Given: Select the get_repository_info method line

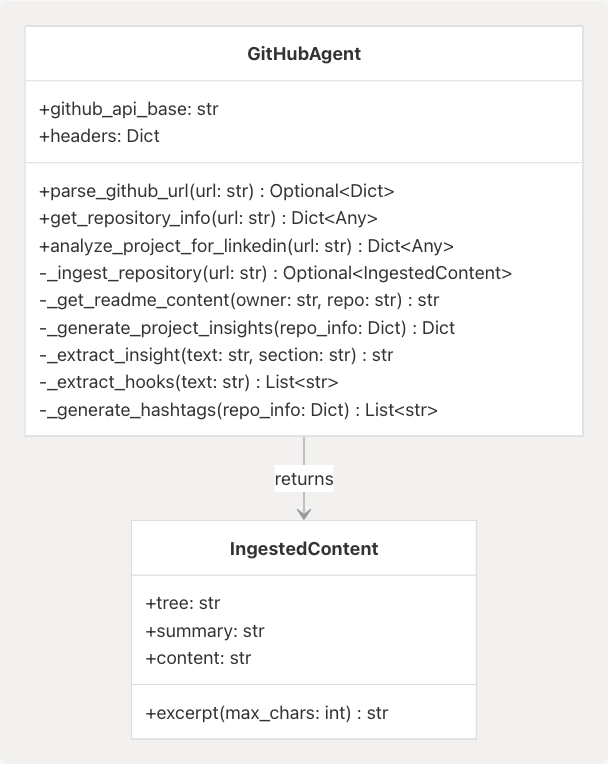Looking at the screenshot, I should [208, 218].
